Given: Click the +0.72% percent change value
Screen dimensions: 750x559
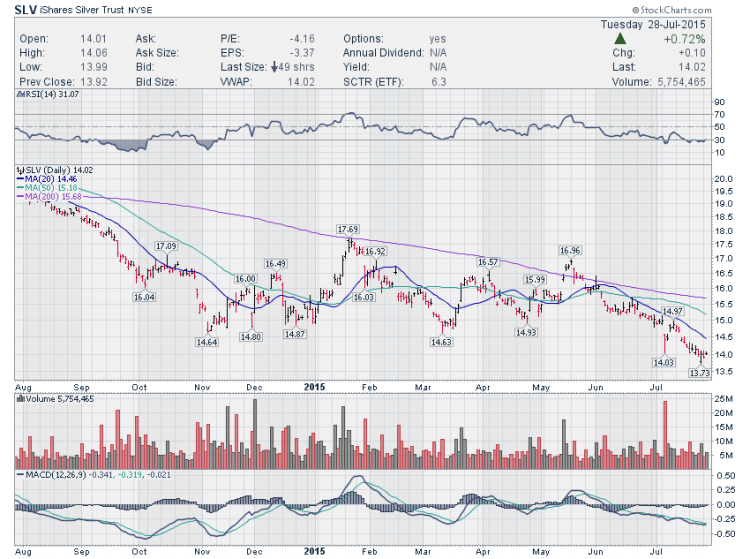Looking at the screenshot, I should (684, 39).
